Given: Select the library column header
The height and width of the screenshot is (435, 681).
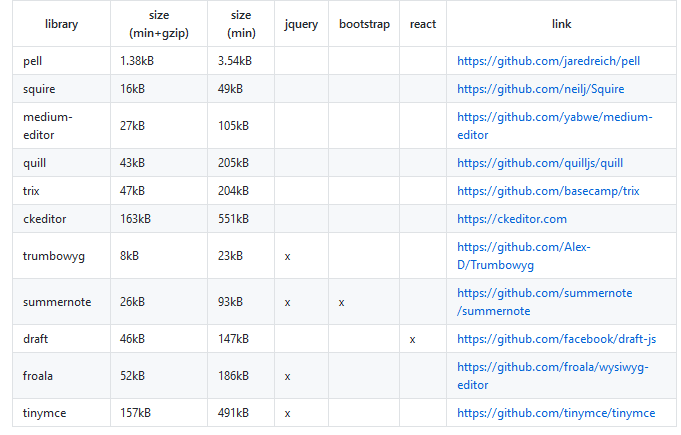Looking at the screenshot, I should coord(61,24).
